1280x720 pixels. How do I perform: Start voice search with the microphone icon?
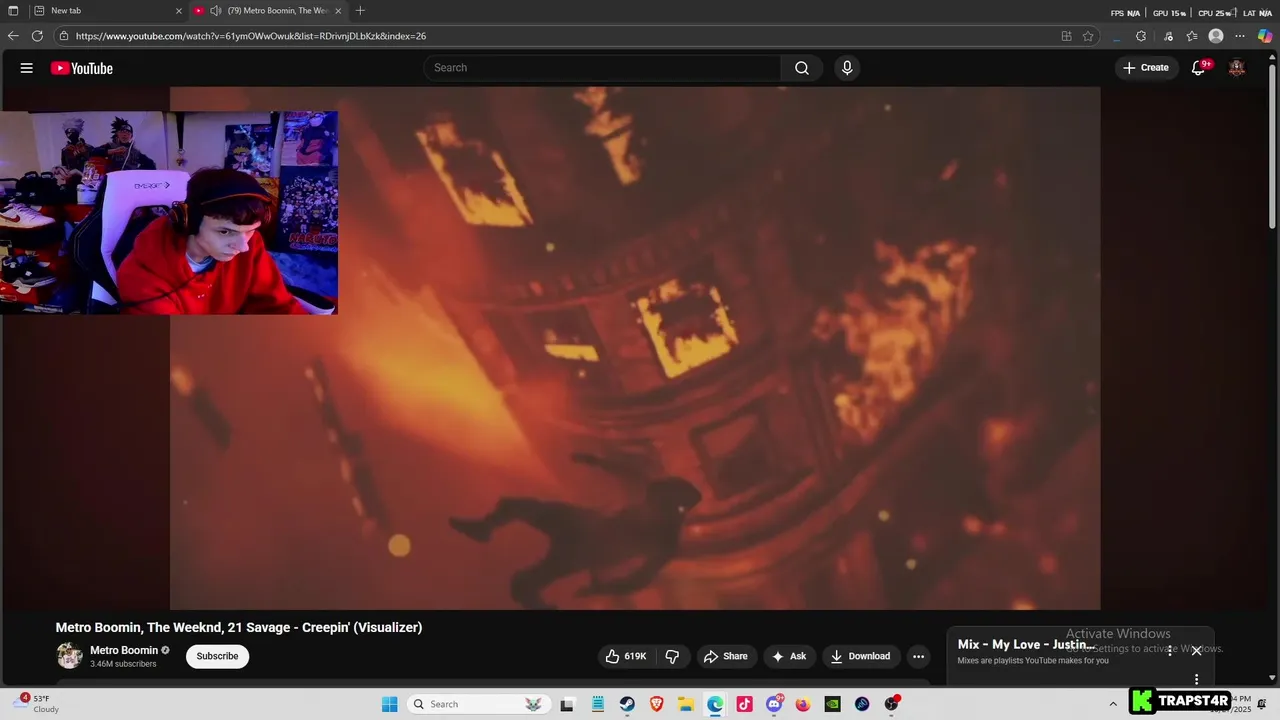point(847,68)
